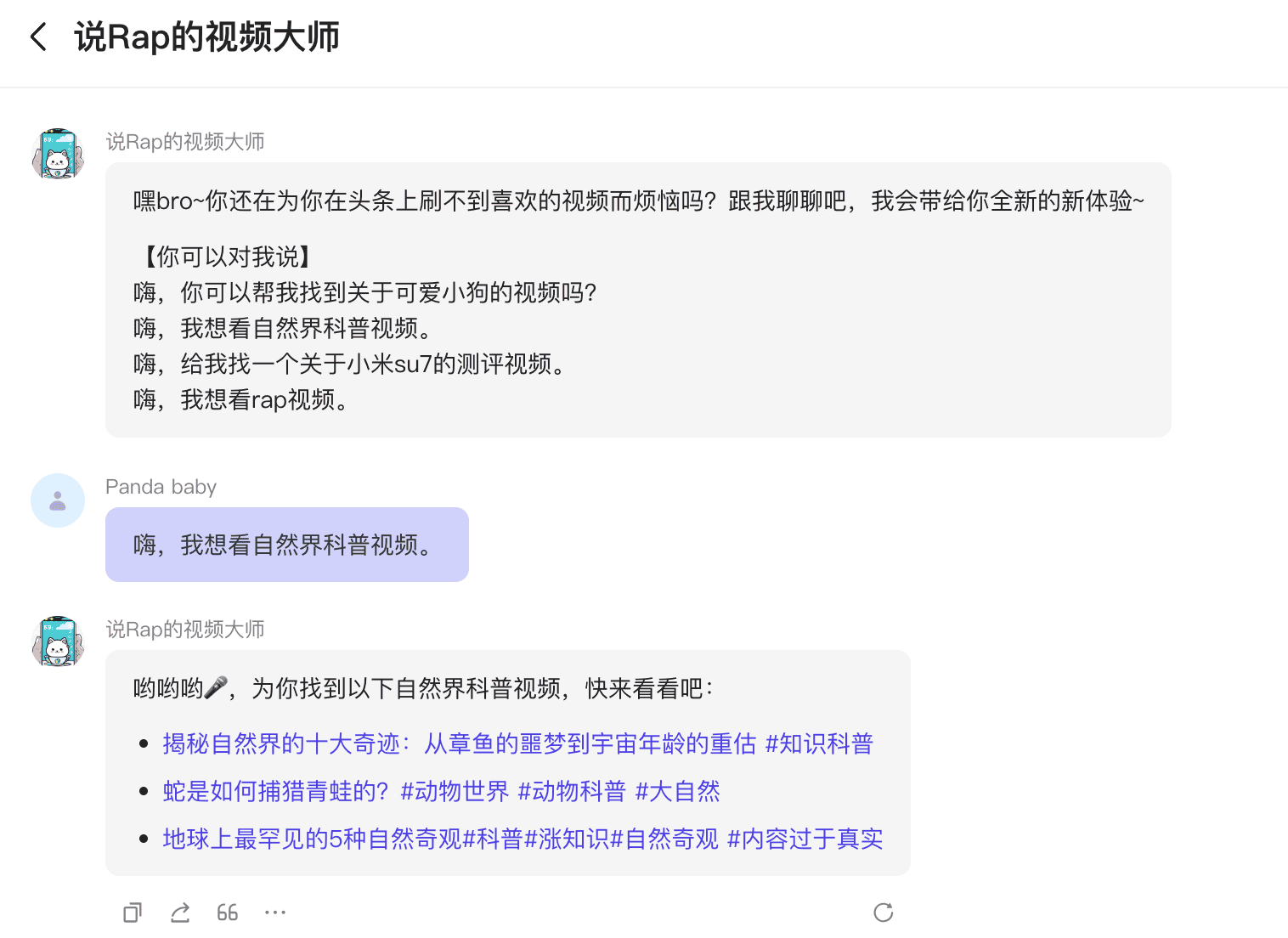The image size is (1288, 938).
Task: Click the bot avatar beside the greeting message
Action: [x=58, y=154]
